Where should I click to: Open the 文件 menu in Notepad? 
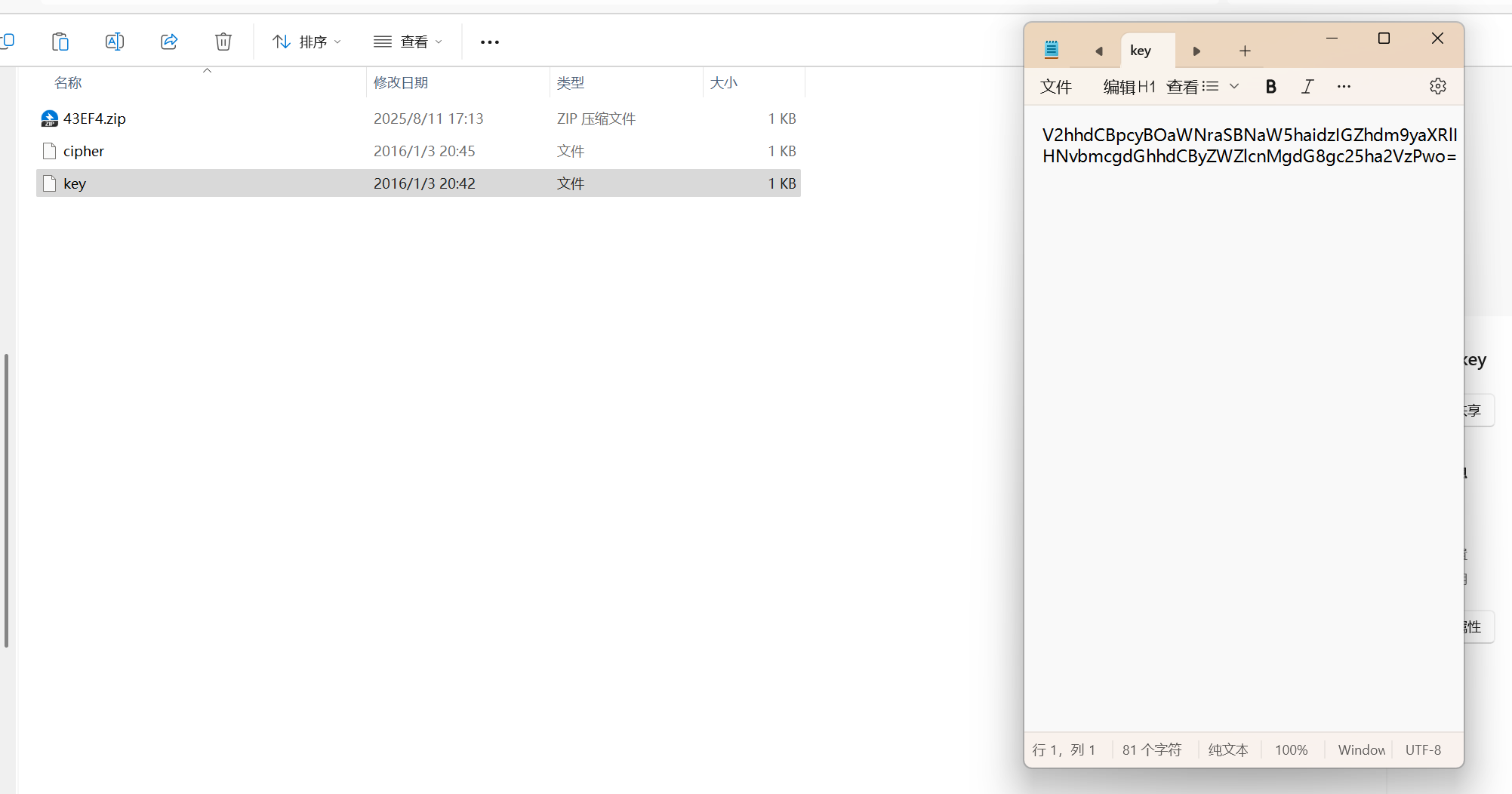click(x=1055, y=87)
